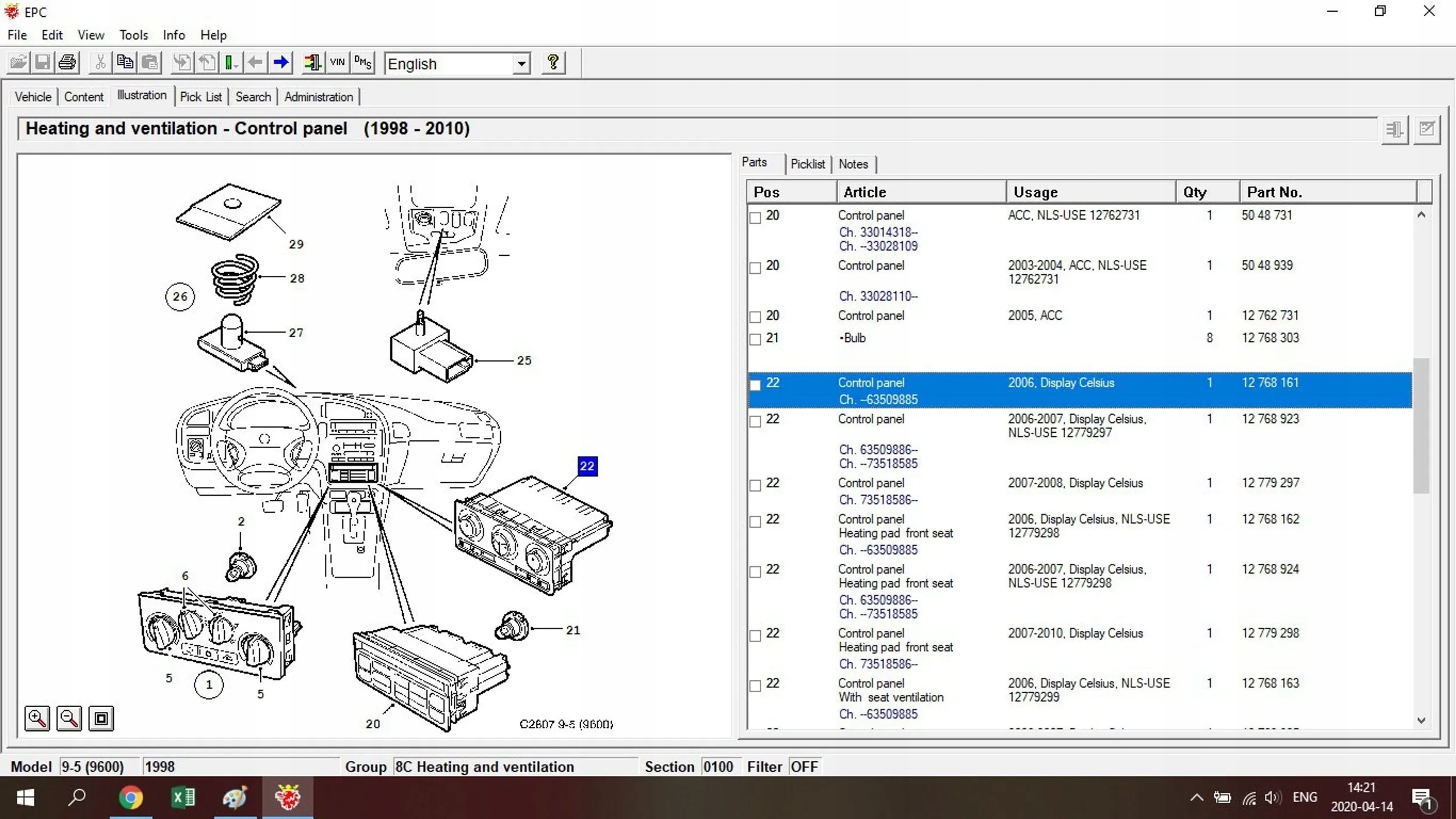The image size is (1456, 819).
Task: Zoom in on the illustration
Action: coord(37,718)
